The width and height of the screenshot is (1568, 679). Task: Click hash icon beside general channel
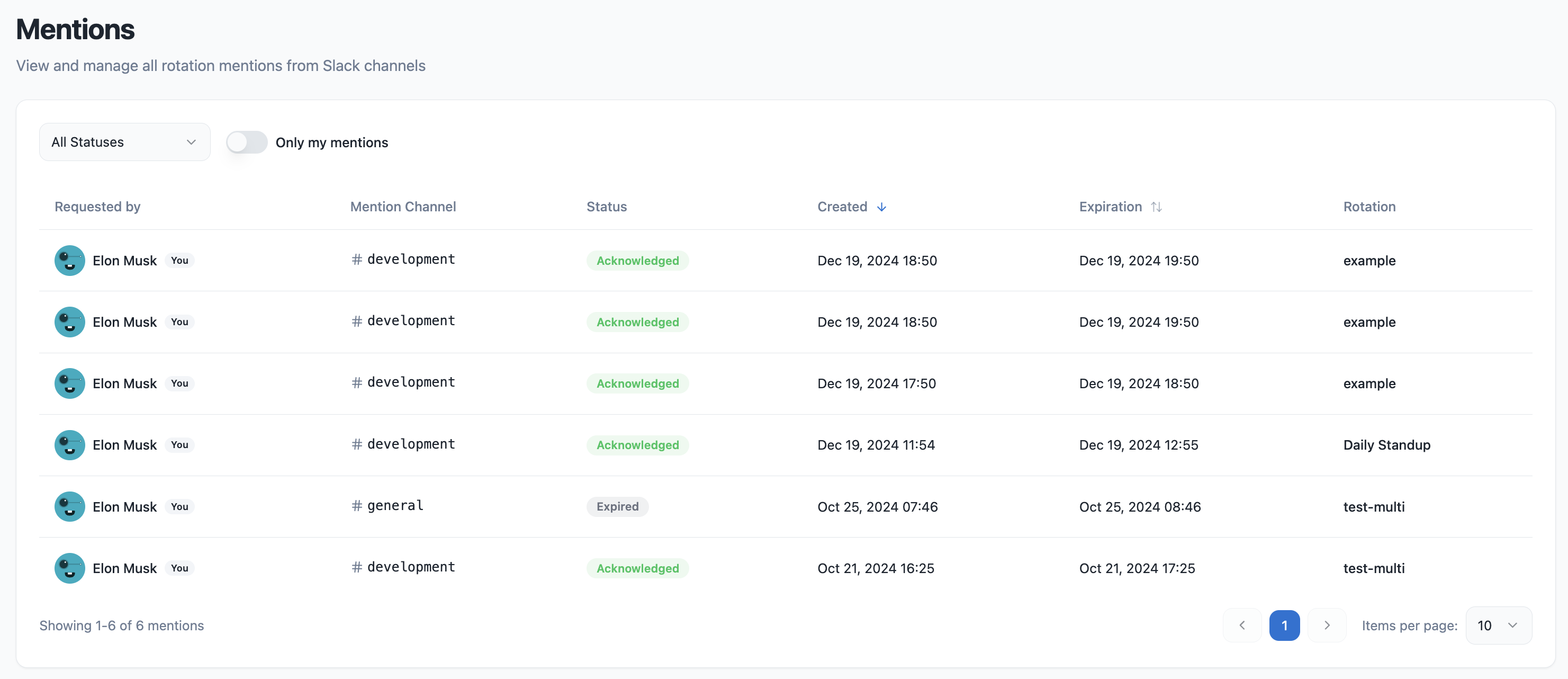tap(357, 506)
